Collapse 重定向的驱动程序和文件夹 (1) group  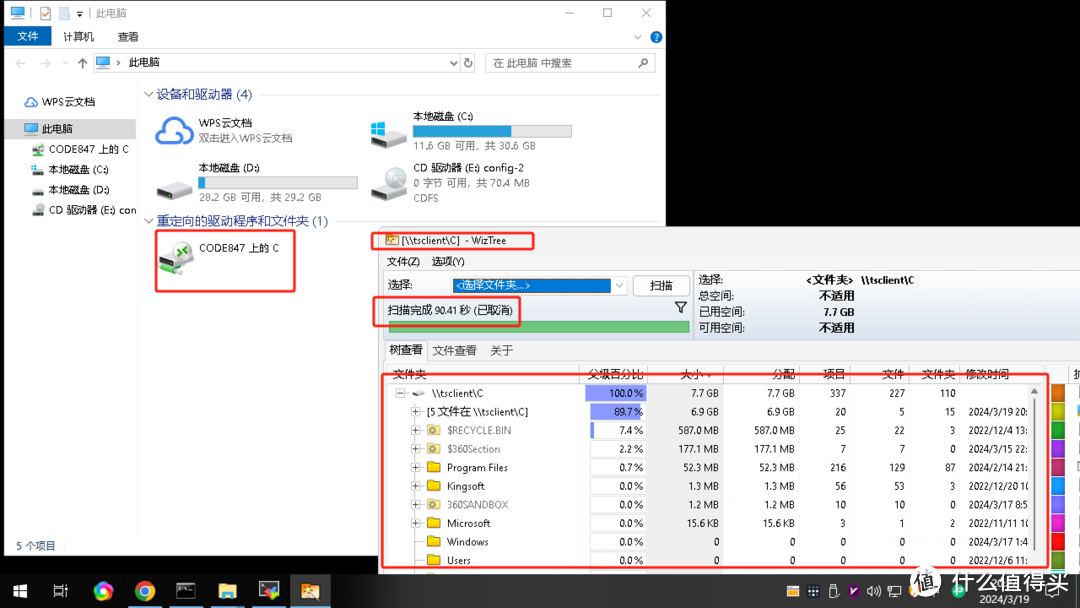[149, 221]
